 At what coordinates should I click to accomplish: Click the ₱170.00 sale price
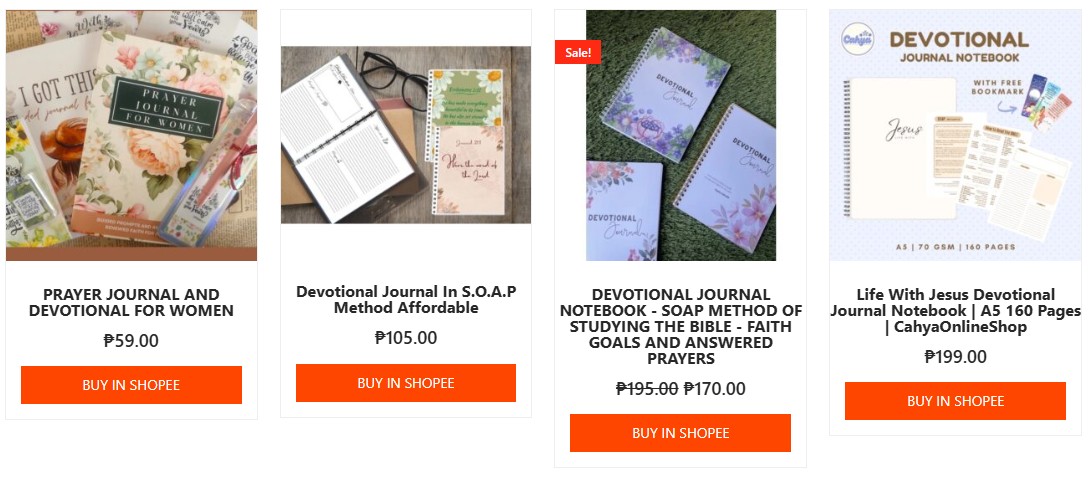coord(715,389)
